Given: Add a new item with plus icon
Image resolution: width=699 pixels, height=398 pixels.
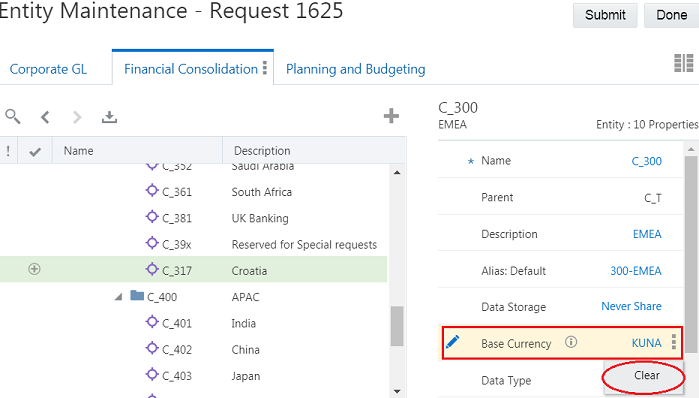Looking at the screenshot, I should [x=391, y=116].
